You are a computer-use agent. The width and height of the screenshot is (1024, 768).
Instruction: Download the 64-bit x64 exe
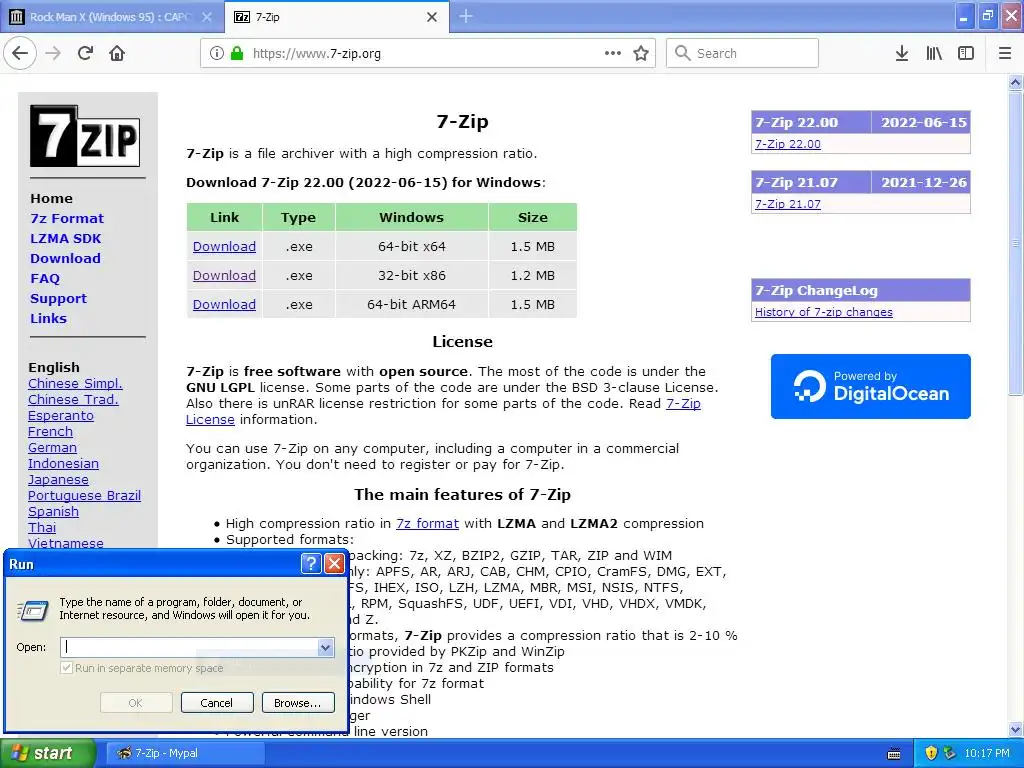tap(224, 246)
